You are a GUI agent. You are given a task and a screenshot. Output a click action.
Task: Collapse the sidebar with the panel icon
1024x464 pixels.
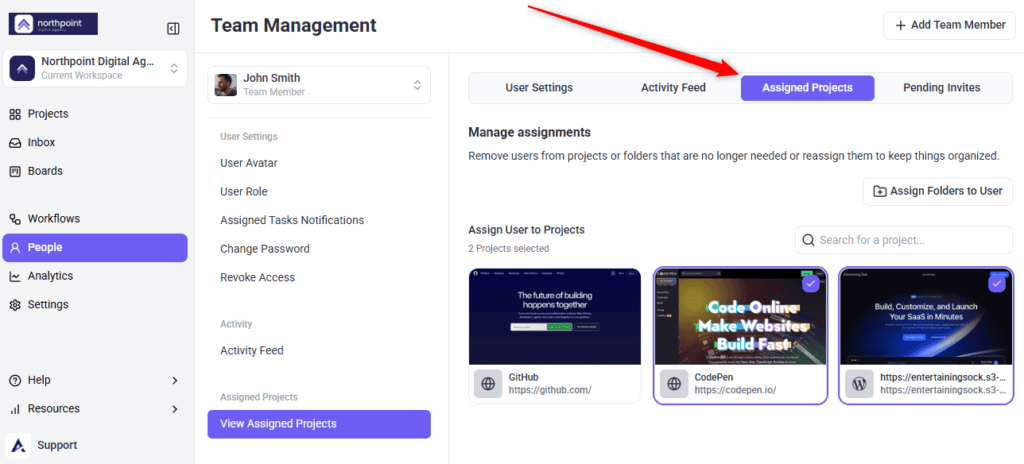click(x=173, y=28)
